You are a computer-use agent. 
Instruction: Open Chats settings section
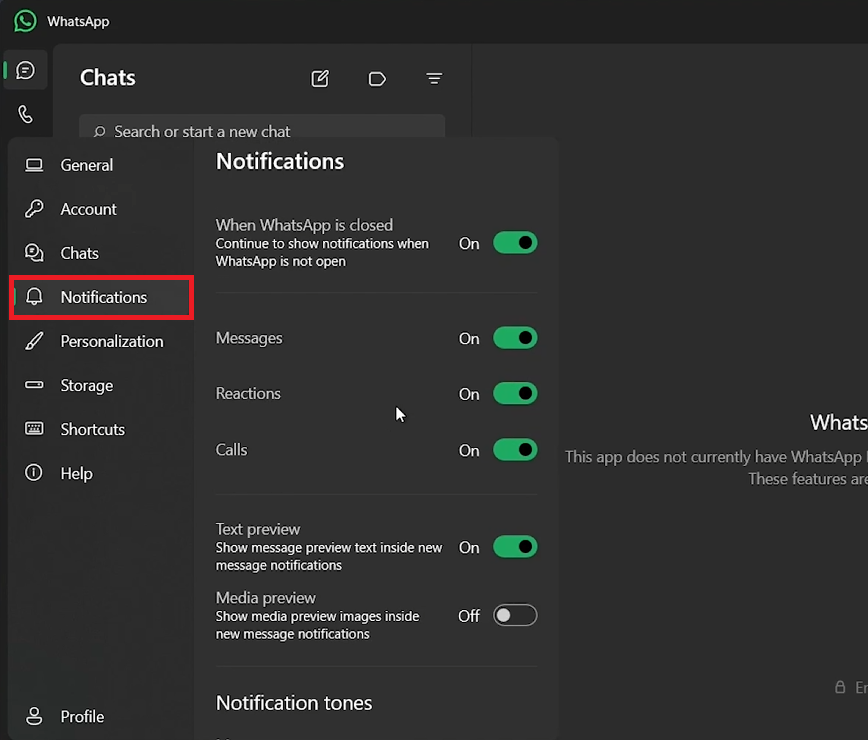pyautogui.click(x=101, y=253)
